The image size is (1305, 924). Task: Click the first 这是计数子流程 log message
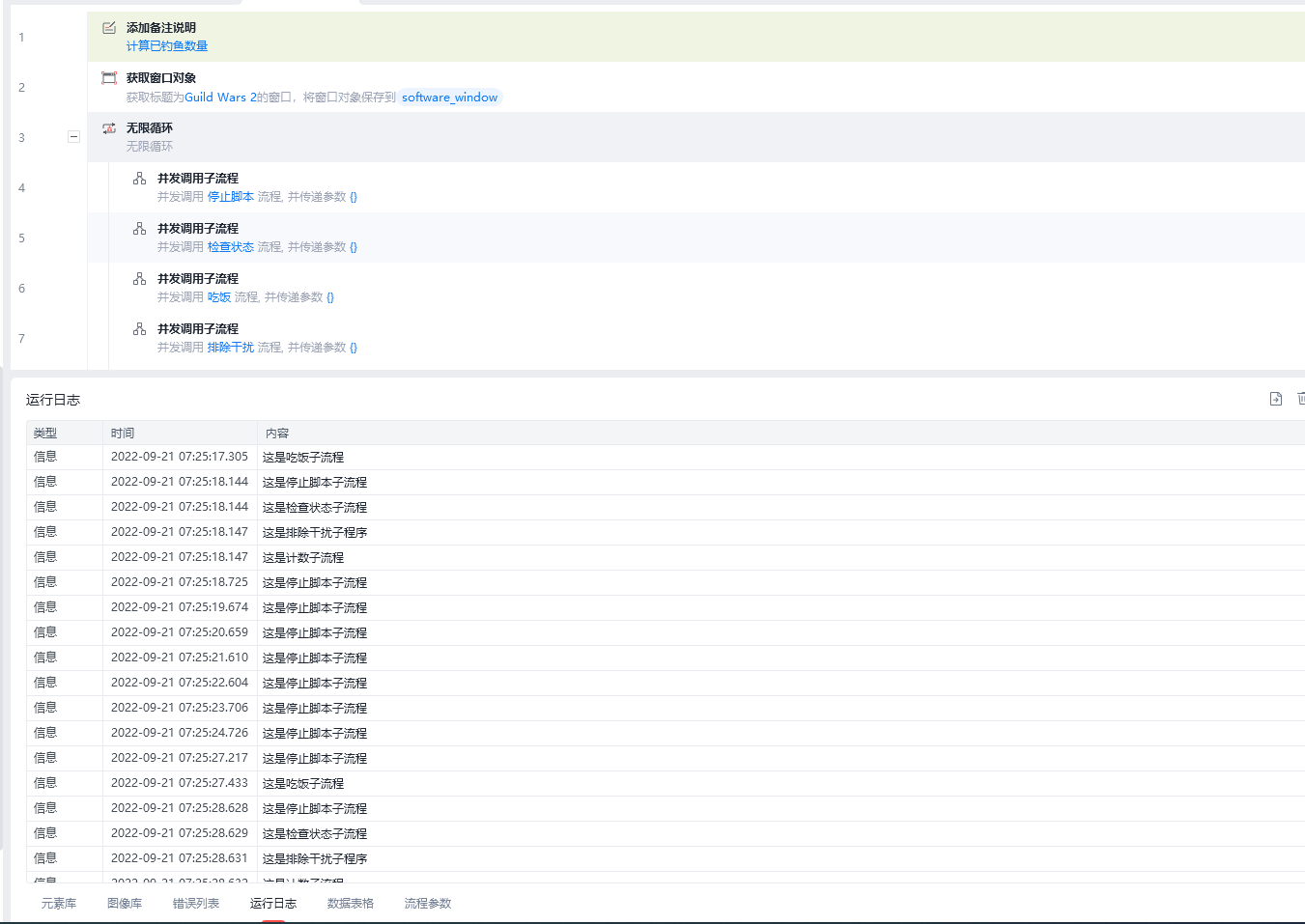[303, 558]
